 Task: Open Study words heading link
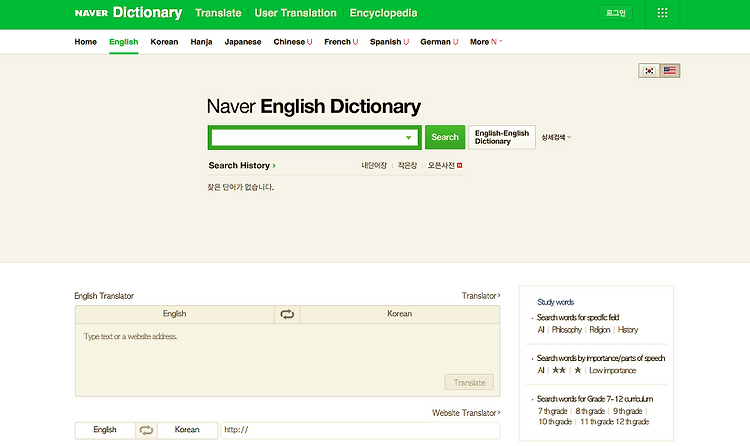[555, 302]
